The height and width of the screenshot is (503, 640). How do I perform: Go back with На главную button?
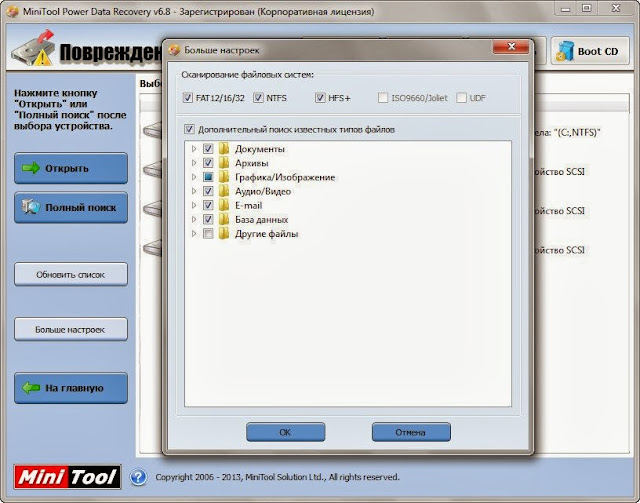pos(71,388)
